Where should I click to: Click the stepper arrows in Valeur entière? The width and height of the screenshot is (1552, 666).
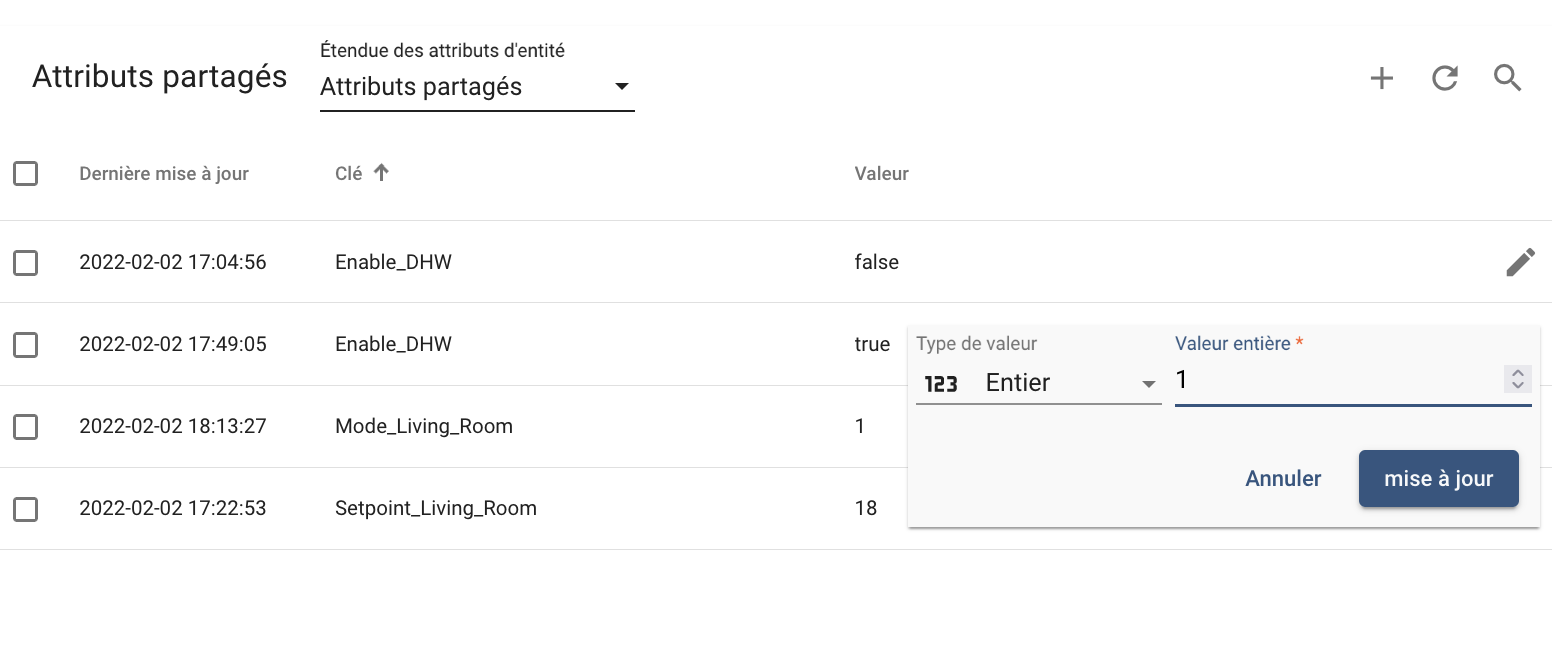pyautogui.click(x=1517, y=379)
